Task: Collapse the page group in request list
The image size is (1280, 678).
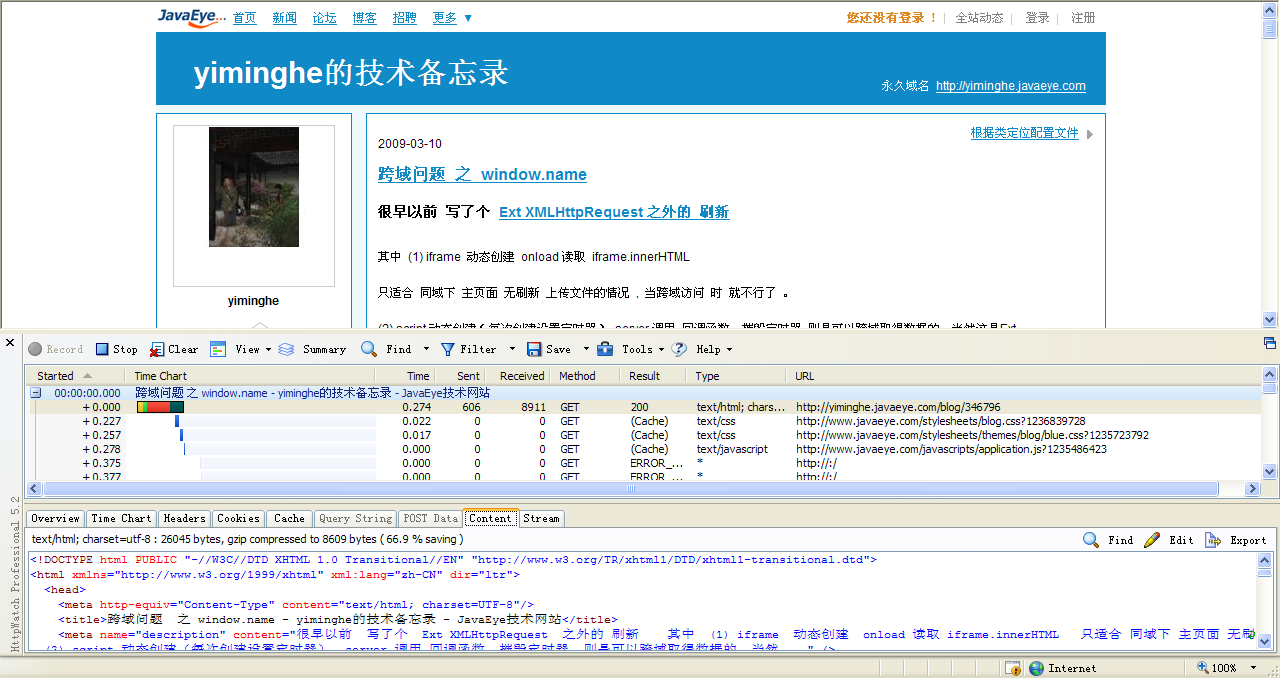Action: point(36,393)
